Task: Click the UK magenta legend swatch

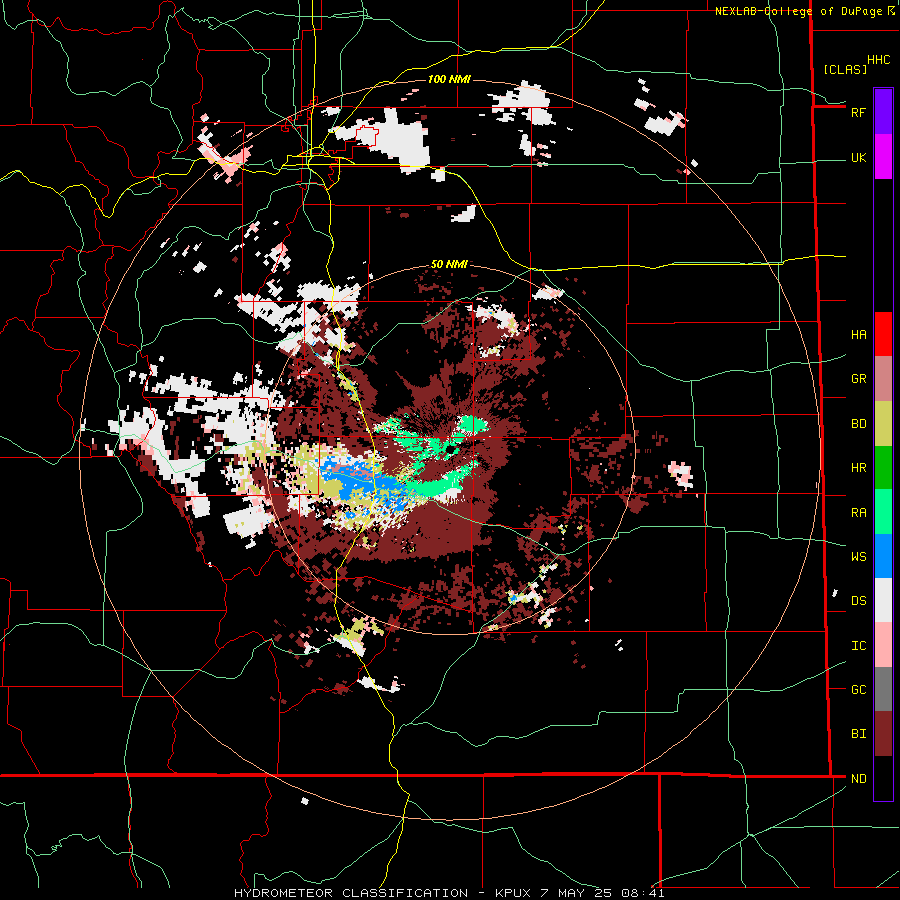Action: (x=883, y=157)
